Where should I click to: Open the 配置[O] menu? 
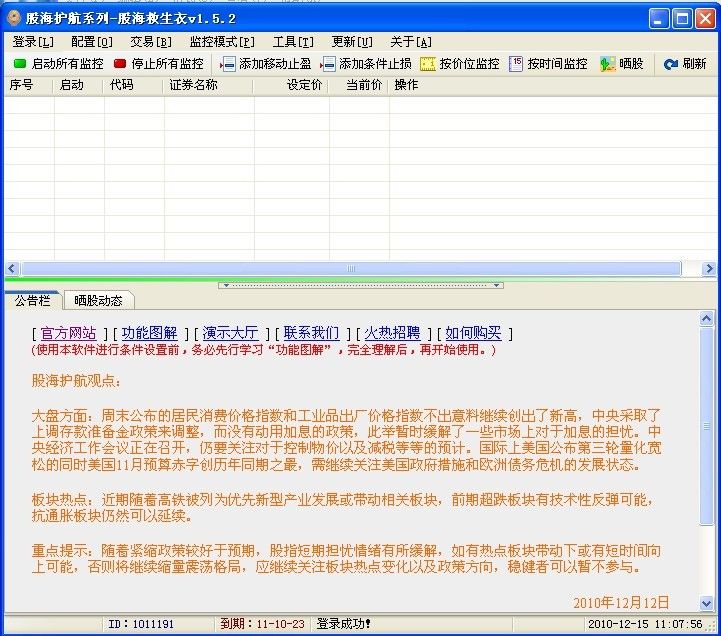pos(92,42)
